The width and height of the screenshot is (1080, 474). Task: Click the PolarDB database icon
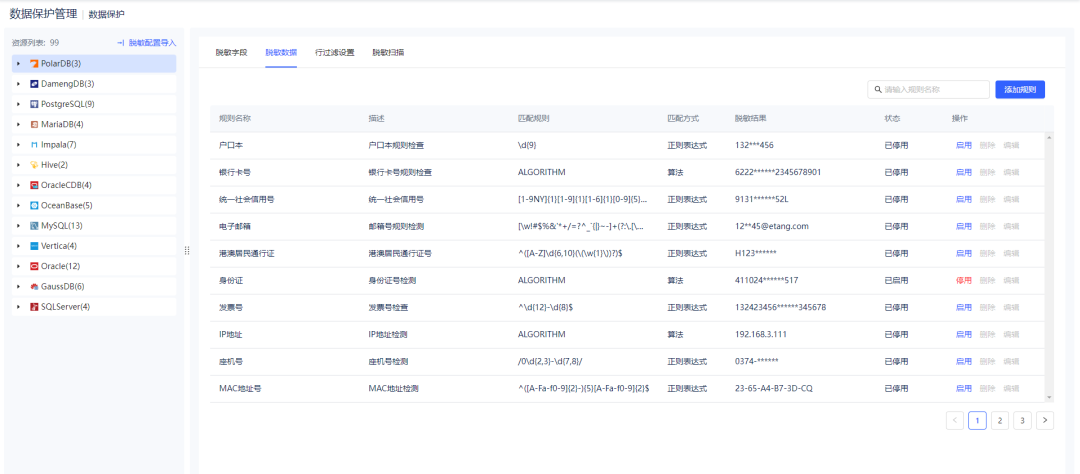[x=34, y=64]
